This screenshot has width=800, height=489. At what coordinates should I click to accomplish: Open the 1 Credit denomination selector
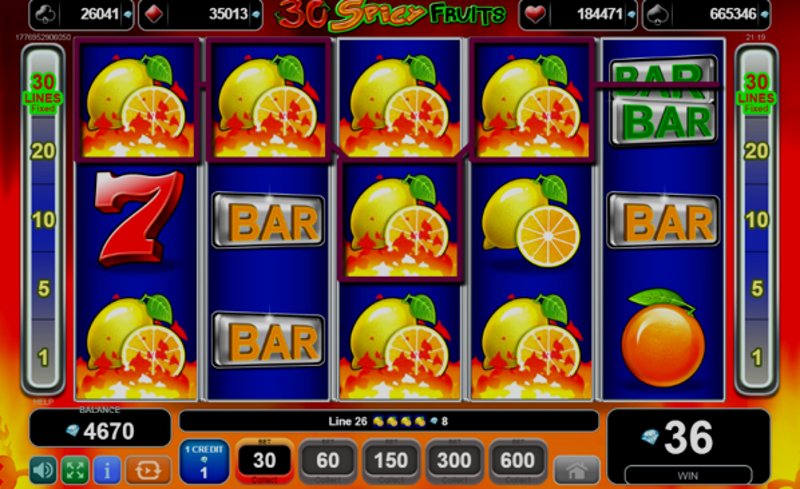tap(204, 461)
